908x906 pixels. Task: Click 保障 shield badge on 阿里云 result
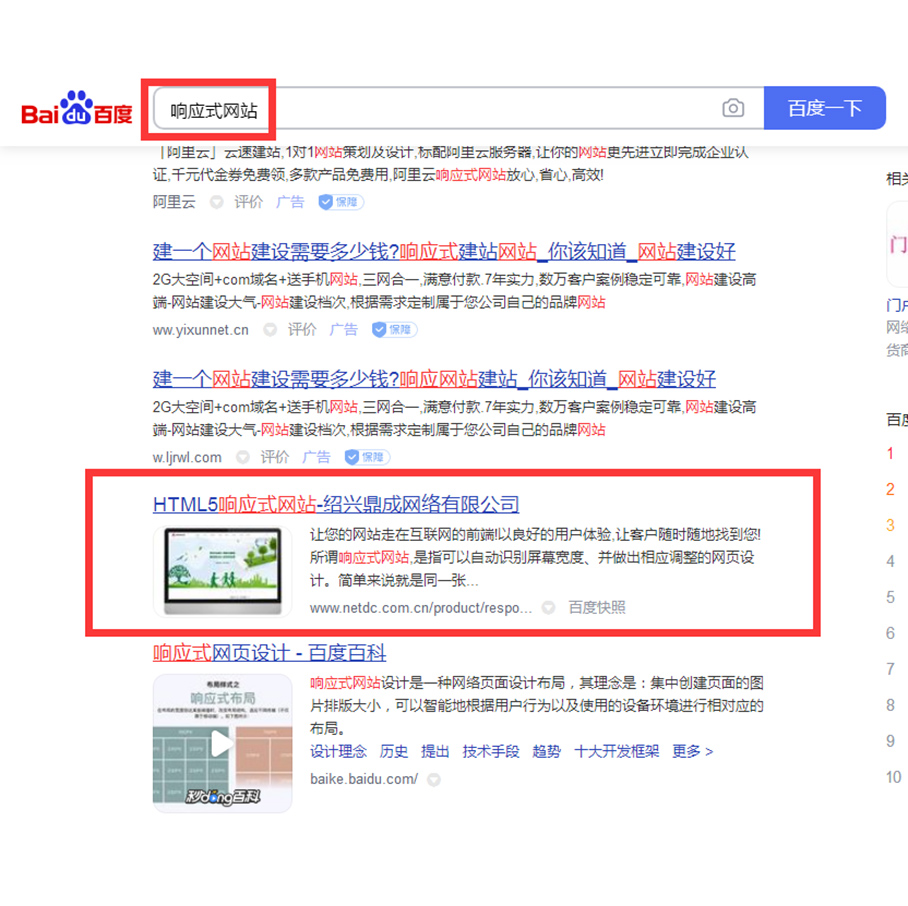click(x=340, y=202)
